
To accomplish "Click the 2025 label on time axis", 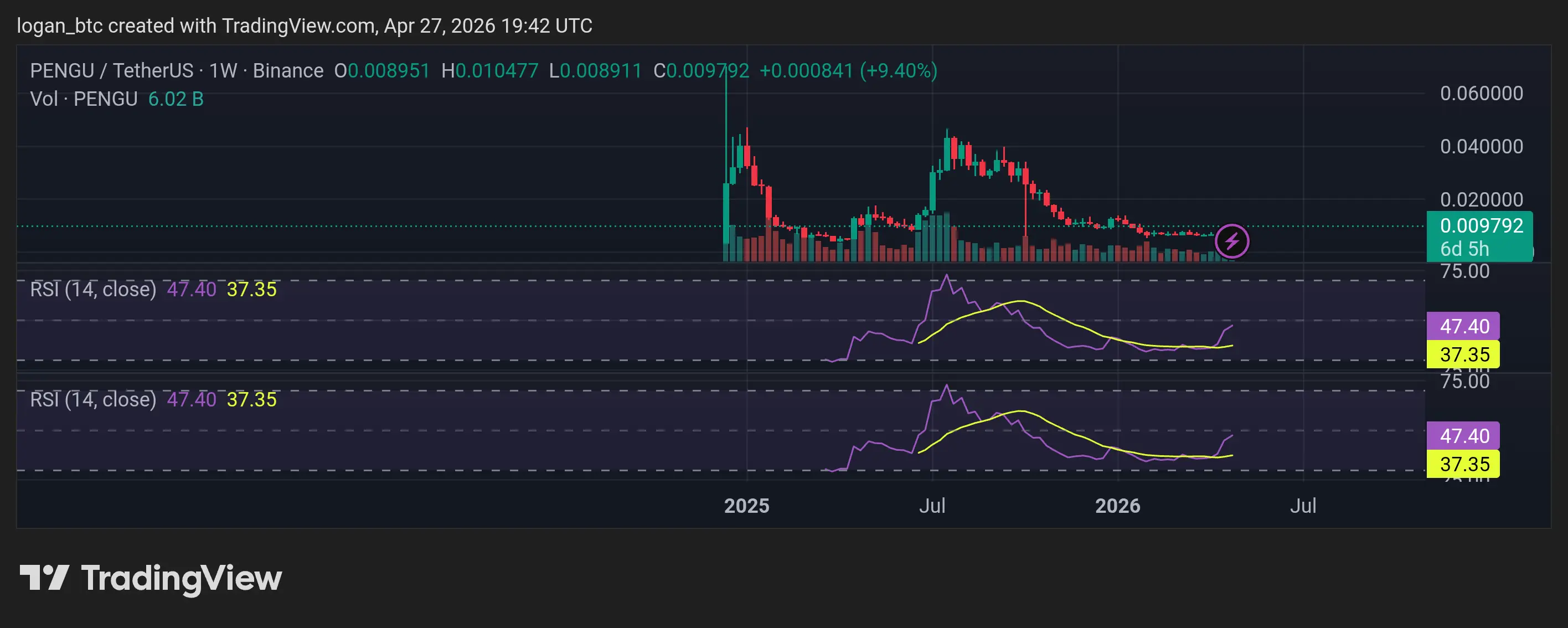I will [746, 506].
